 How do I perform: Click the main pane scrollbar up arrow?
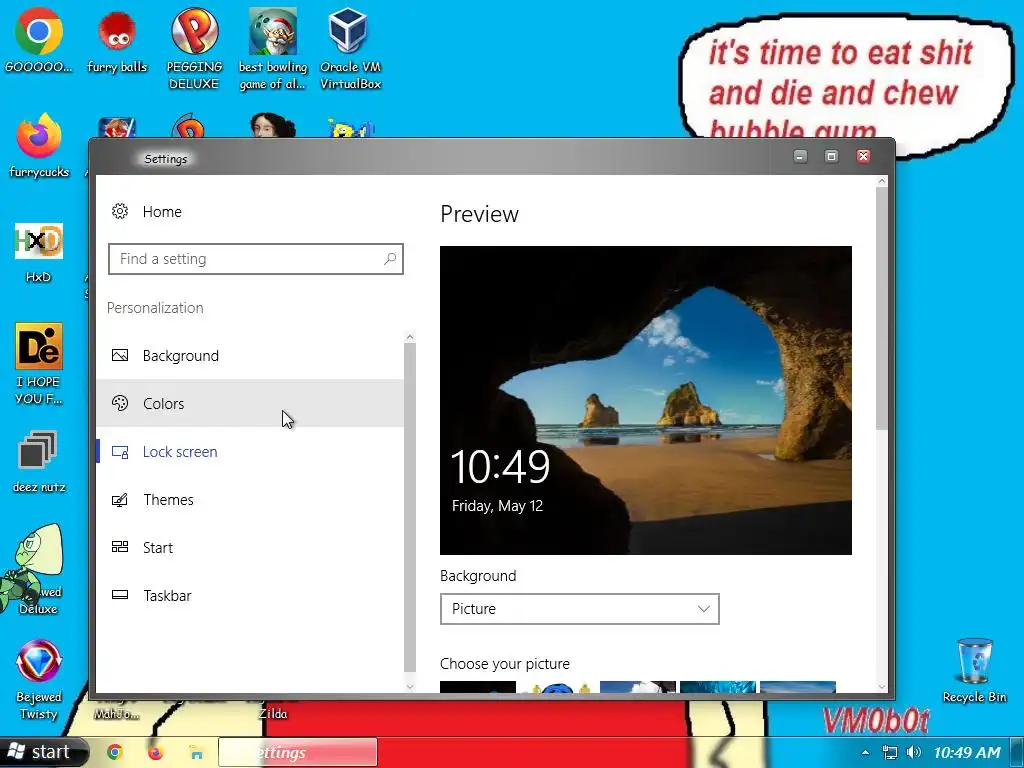(882, 181)
